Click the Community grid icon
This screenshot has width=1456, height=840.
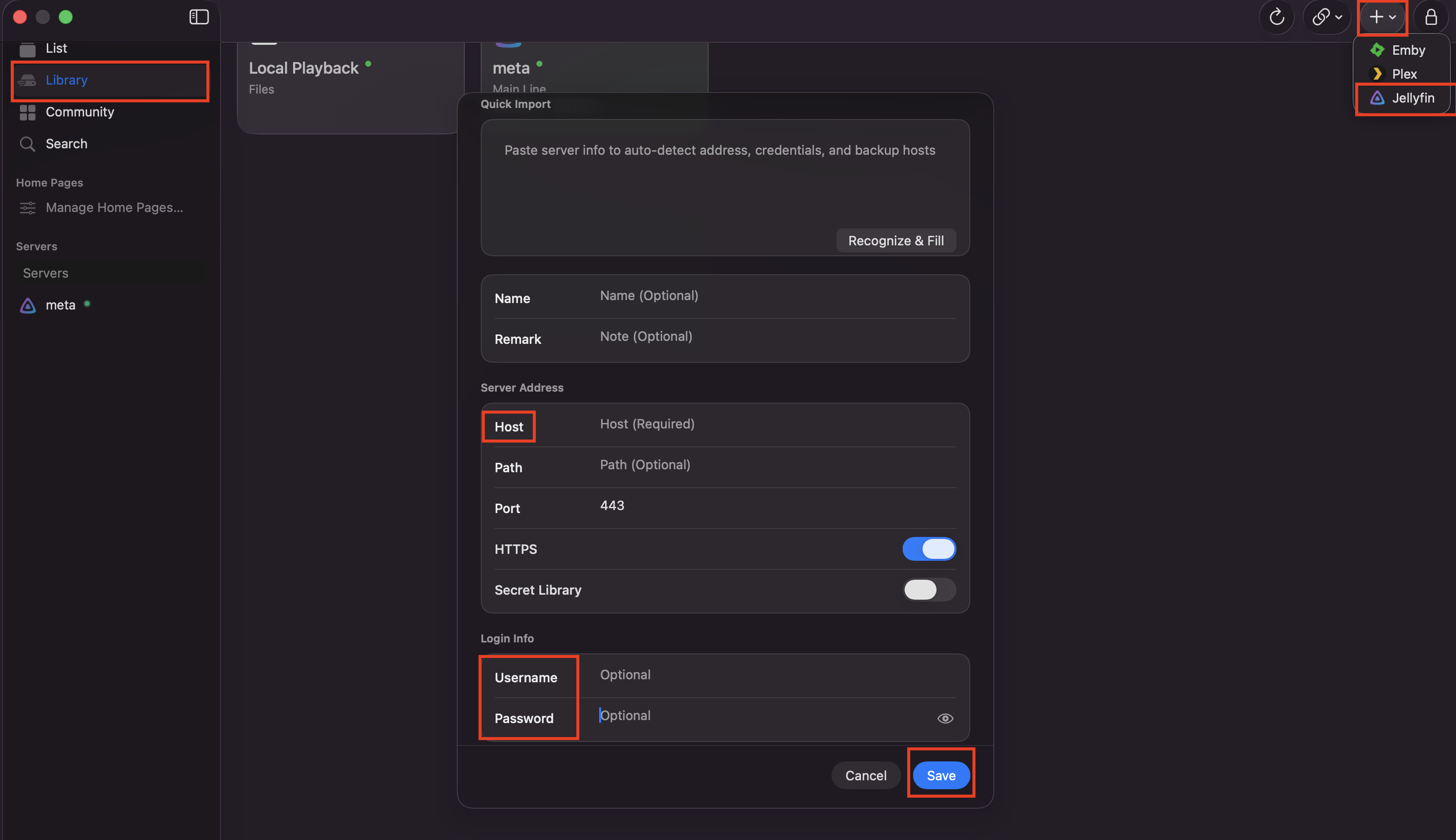(x=27, y=112)
